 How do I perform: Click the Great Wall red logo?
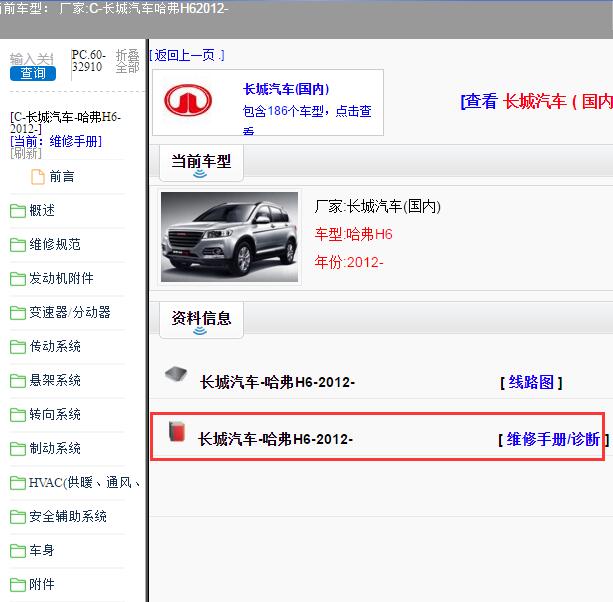coord(188,100)
